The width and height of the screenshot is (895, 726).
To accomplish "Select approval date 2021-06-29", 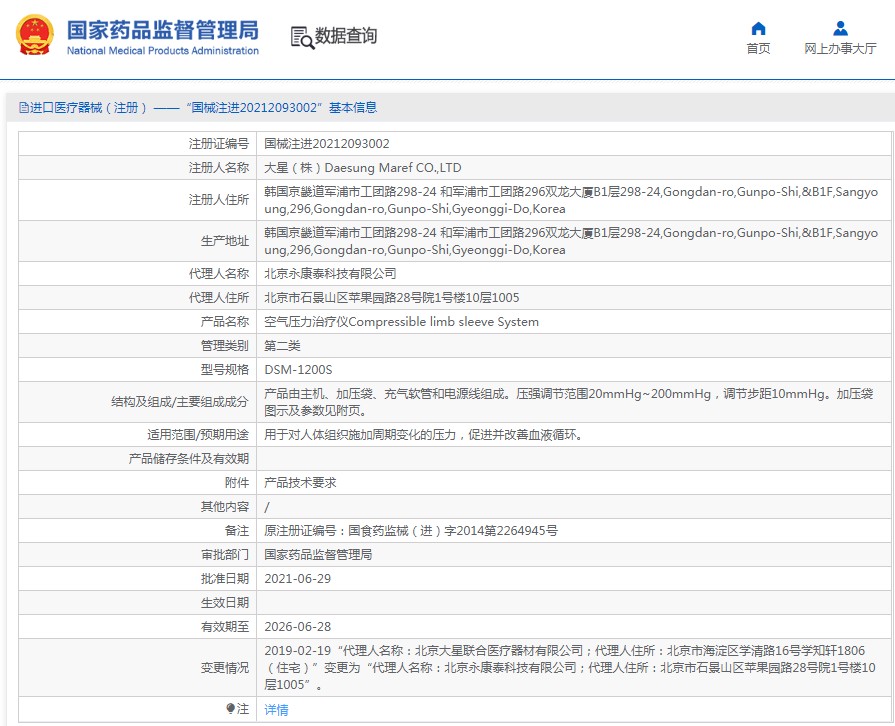I will [298, 579].
